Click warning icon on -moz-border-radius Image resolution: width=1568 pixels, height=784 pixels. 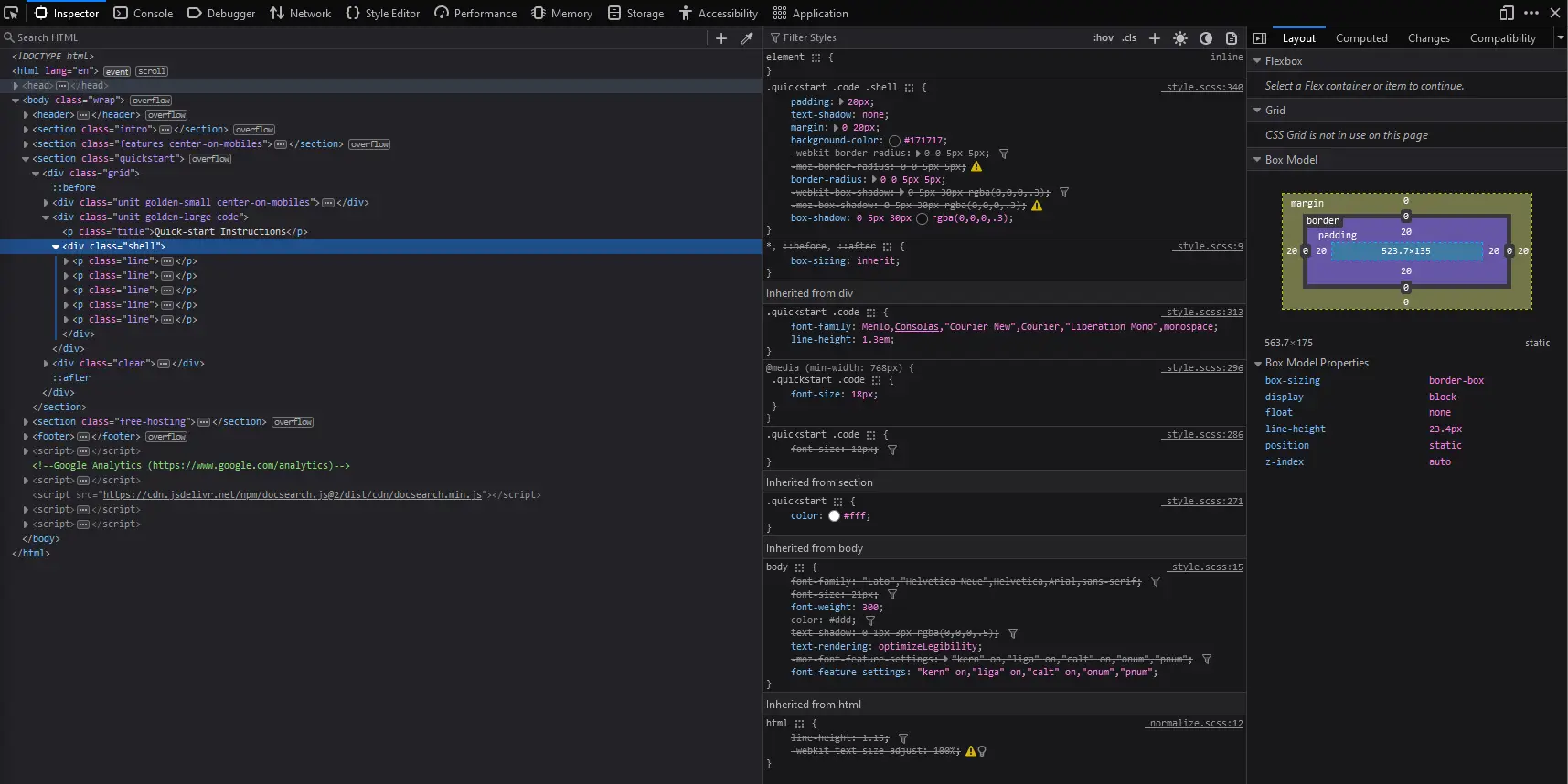coord(976,167)
